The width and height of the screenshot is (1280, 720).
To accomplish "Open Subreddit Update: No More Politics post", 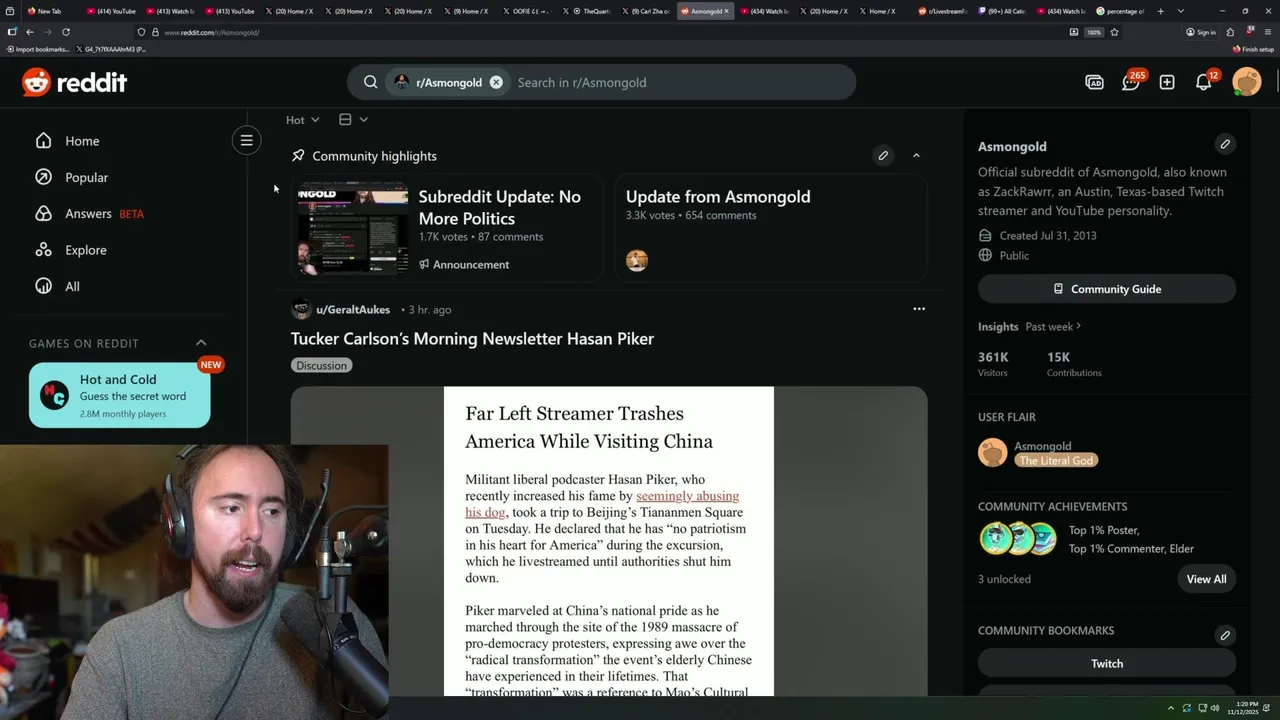I will (x=499, y=207).
